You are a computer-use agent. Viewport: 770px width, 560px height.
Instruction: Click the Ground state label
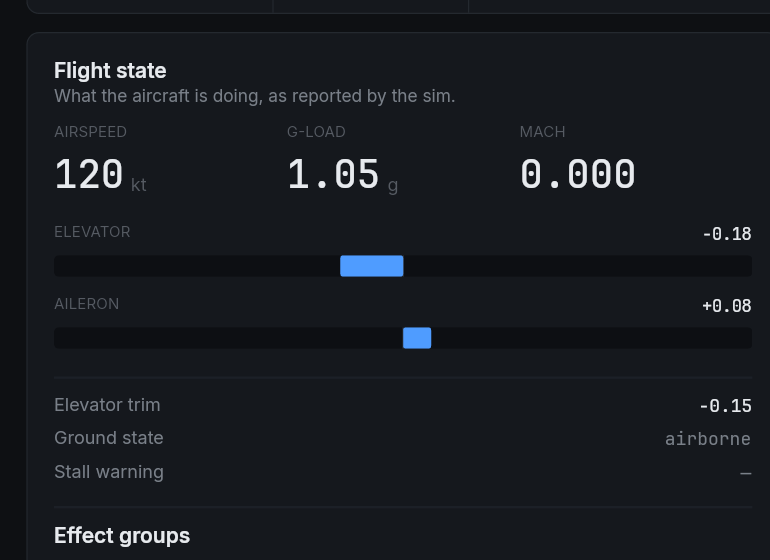click(109, 438)
